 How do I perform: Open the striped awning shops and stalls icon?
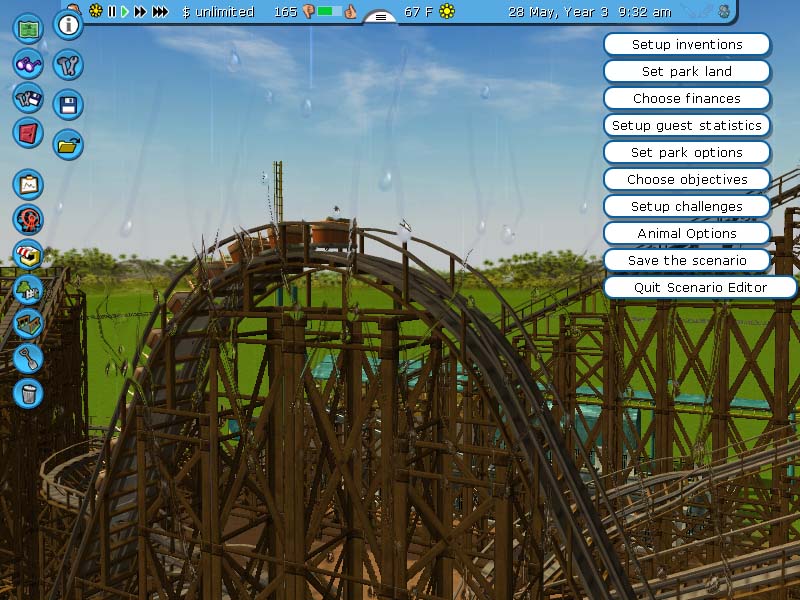pyautogui.click(x=28, y=255)
